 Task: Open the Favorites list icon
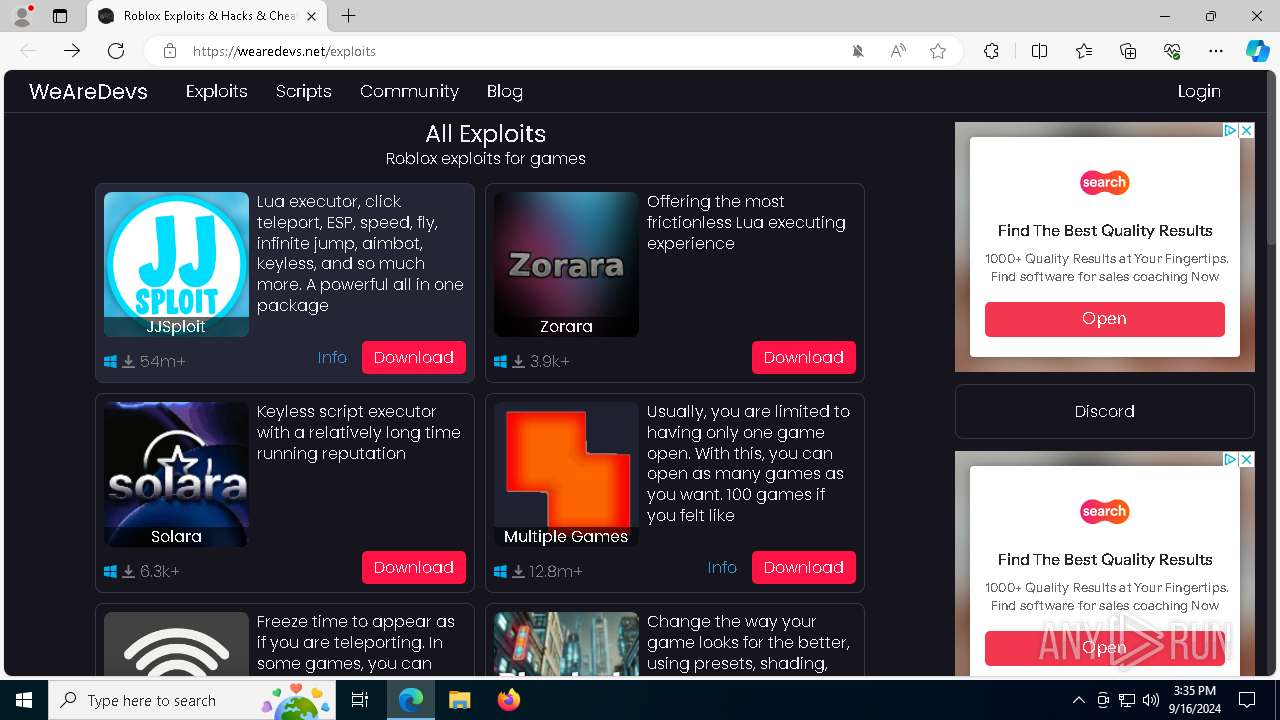1084,51
